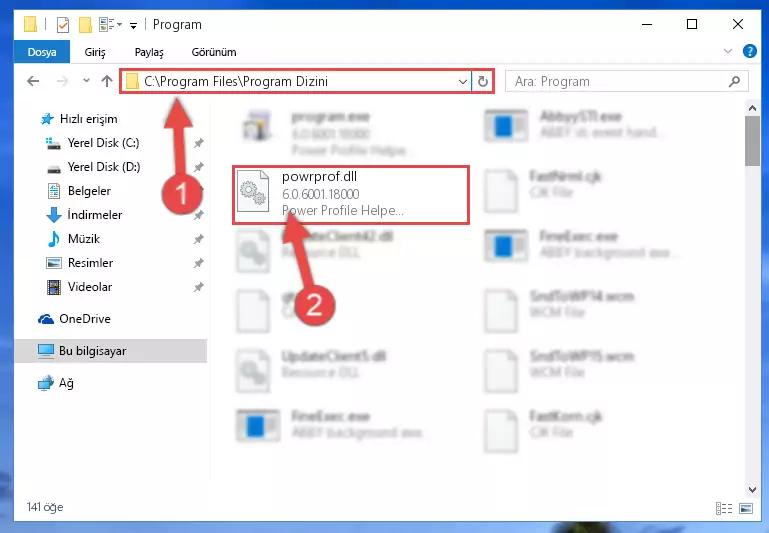Select the powrprof.dll file
Image resolution: width=769 pixels, height=533 pixels.
click(351, 195)
